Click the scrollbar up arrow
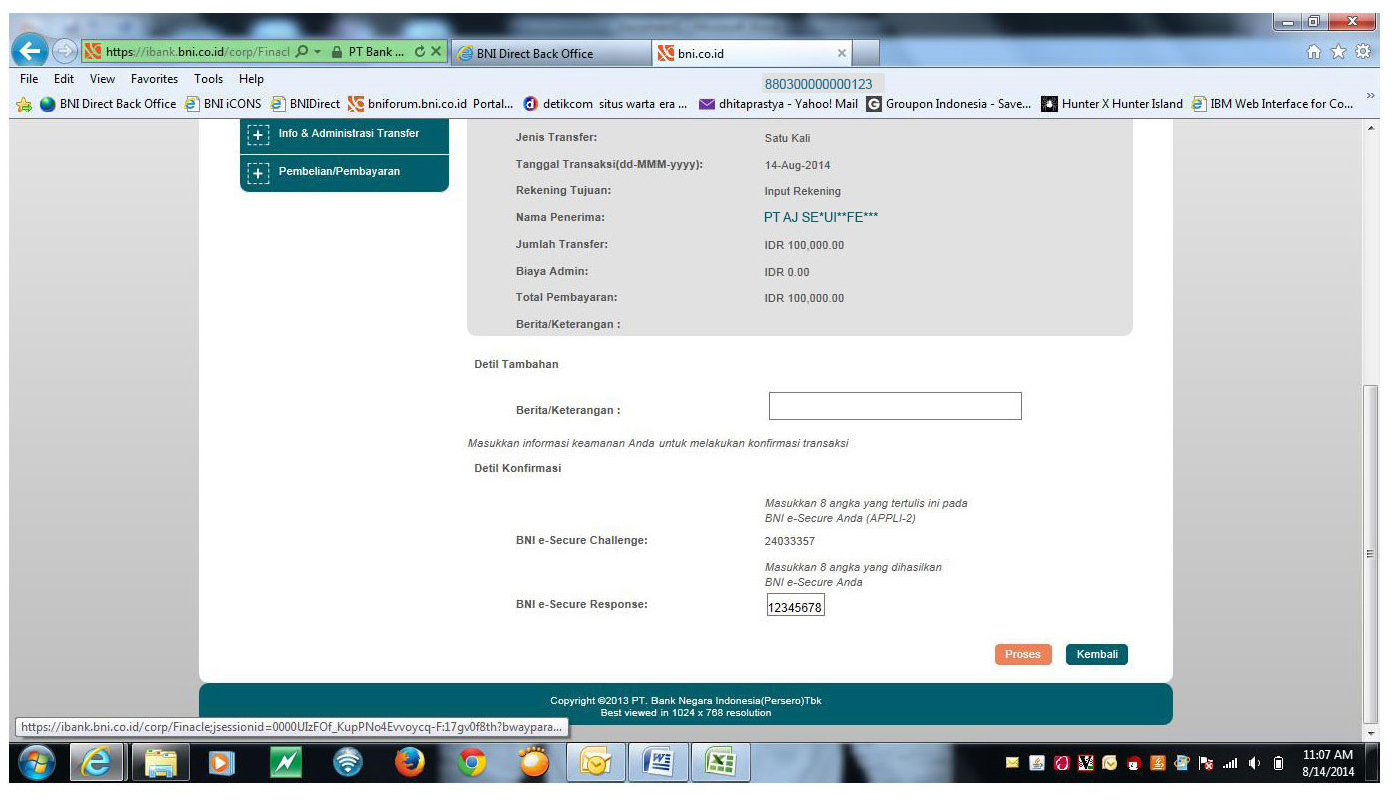The height and width of the screenshot is (800, 1400). tap(1370, 129)
